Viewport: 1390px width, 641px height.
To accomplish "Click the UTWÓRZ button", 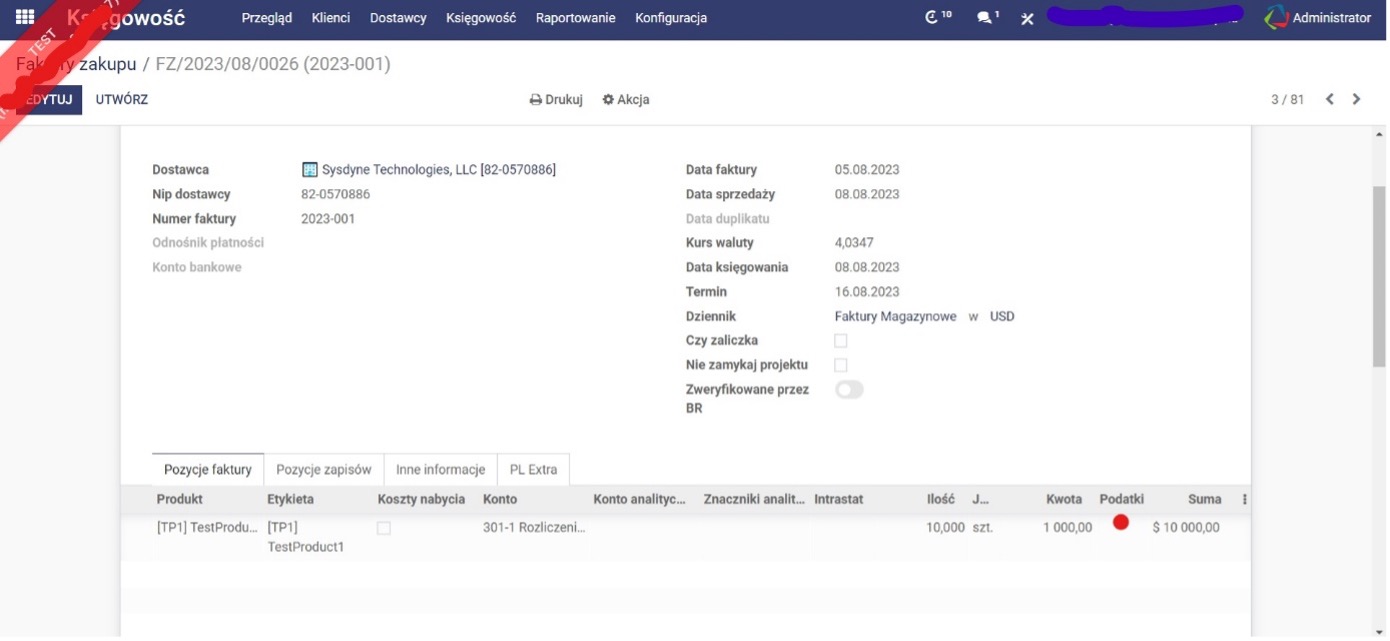I will coord(122,99).
